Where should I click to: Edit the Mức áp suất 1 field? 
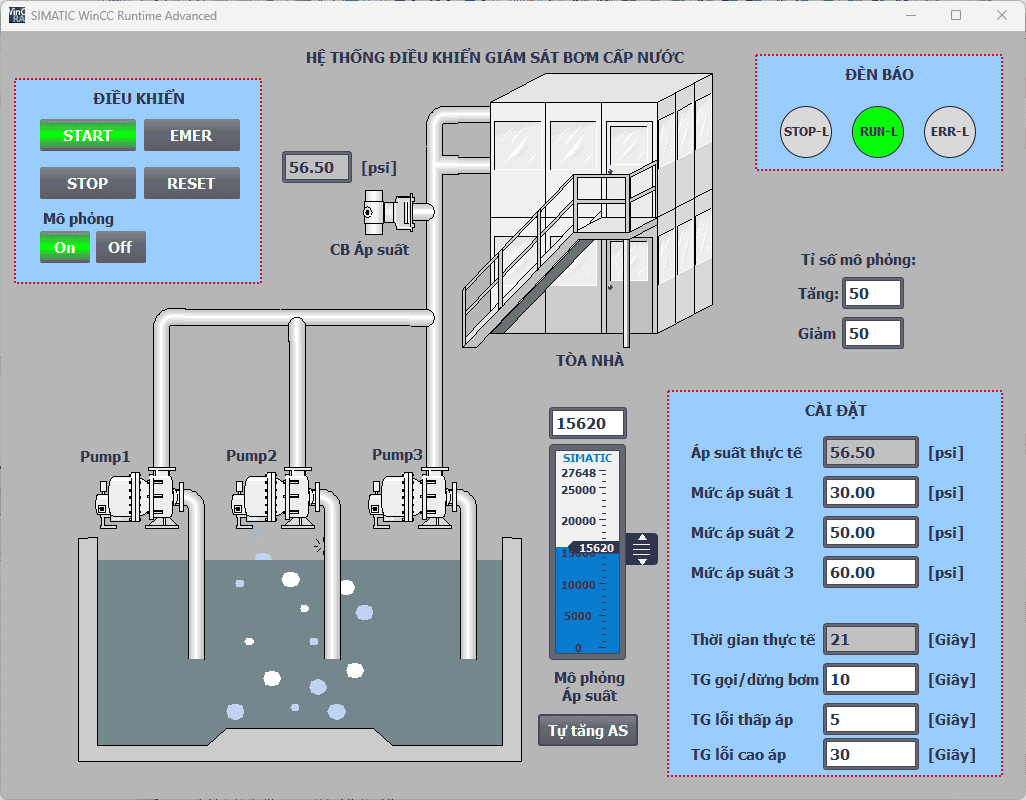(x=871, y=492)
